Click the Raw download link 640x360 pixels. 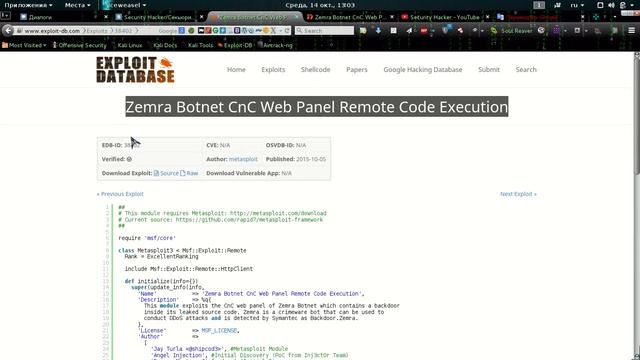click(x=192, y=173)
